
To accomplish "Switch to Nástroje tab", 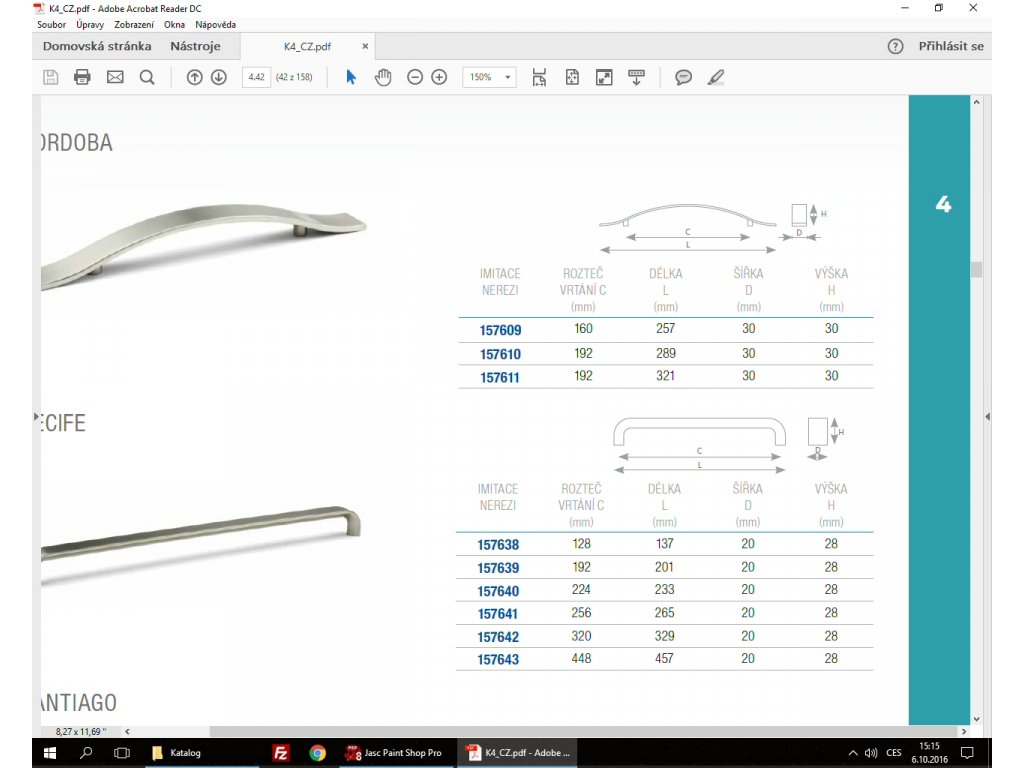I will click(195, 46).
